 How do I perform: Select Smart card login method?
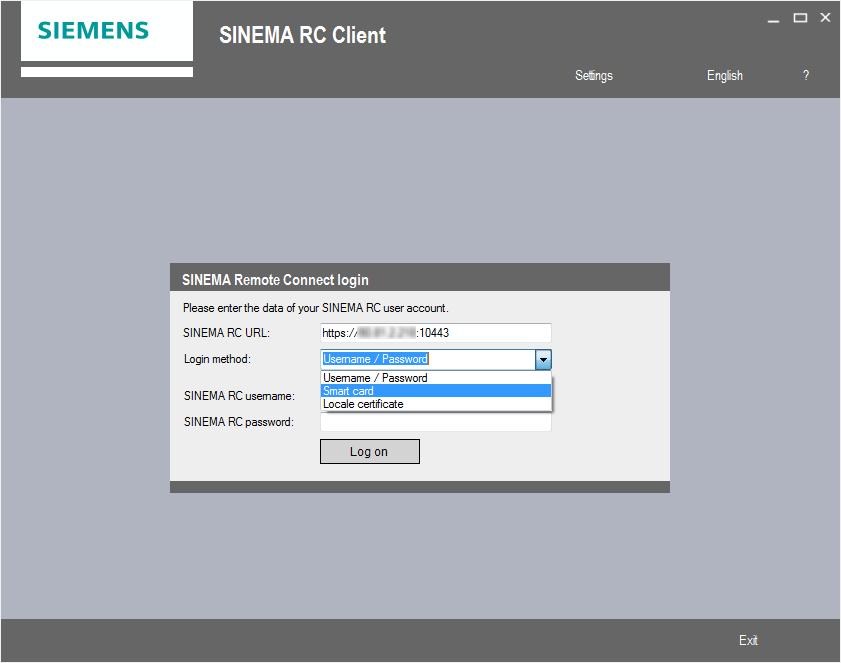(436, 391)
